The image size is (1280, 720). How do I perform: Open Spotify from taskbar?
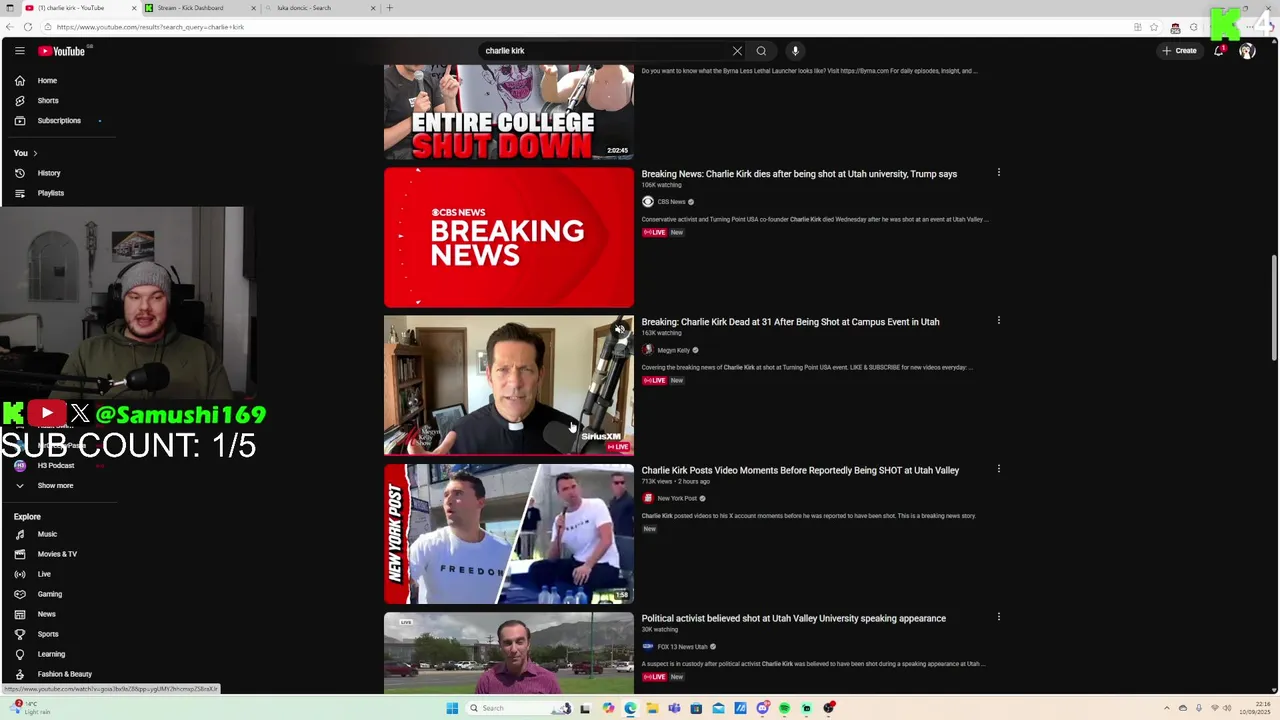[x=785, y=708]
